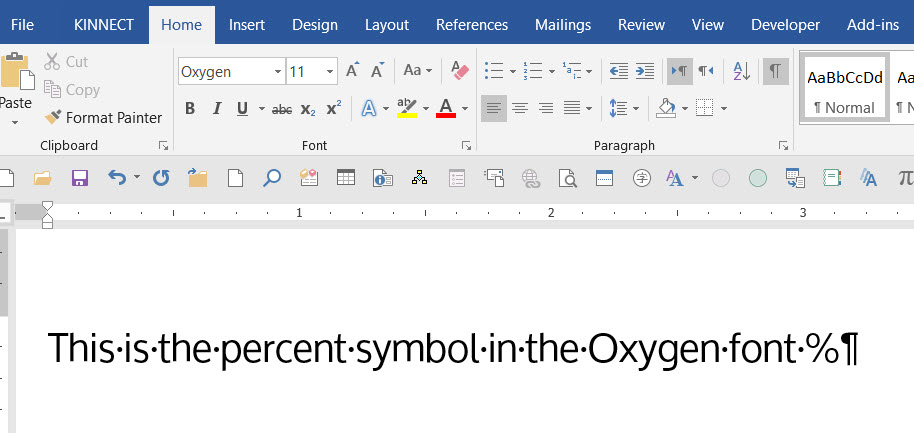The height and width of the screenshot is (433, 914).
Task: Apply multilevel list formatting
Action: coord(572,71)
